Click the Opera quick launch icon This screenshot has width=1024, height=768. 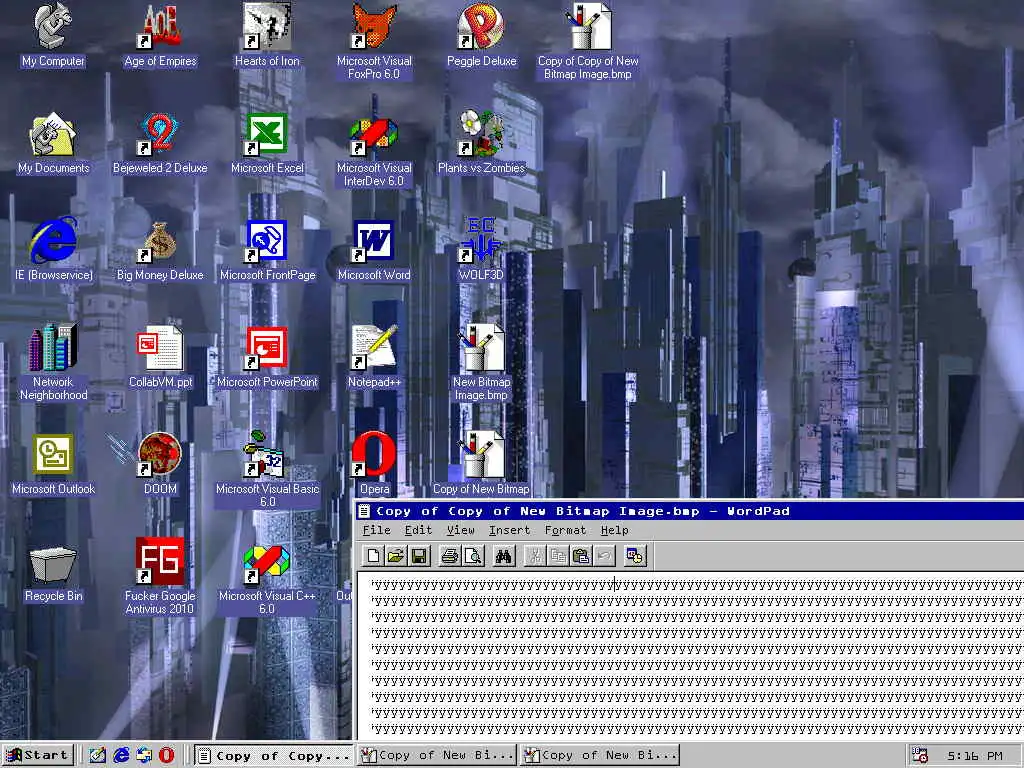pyautogui.click(x=167, y=756)
